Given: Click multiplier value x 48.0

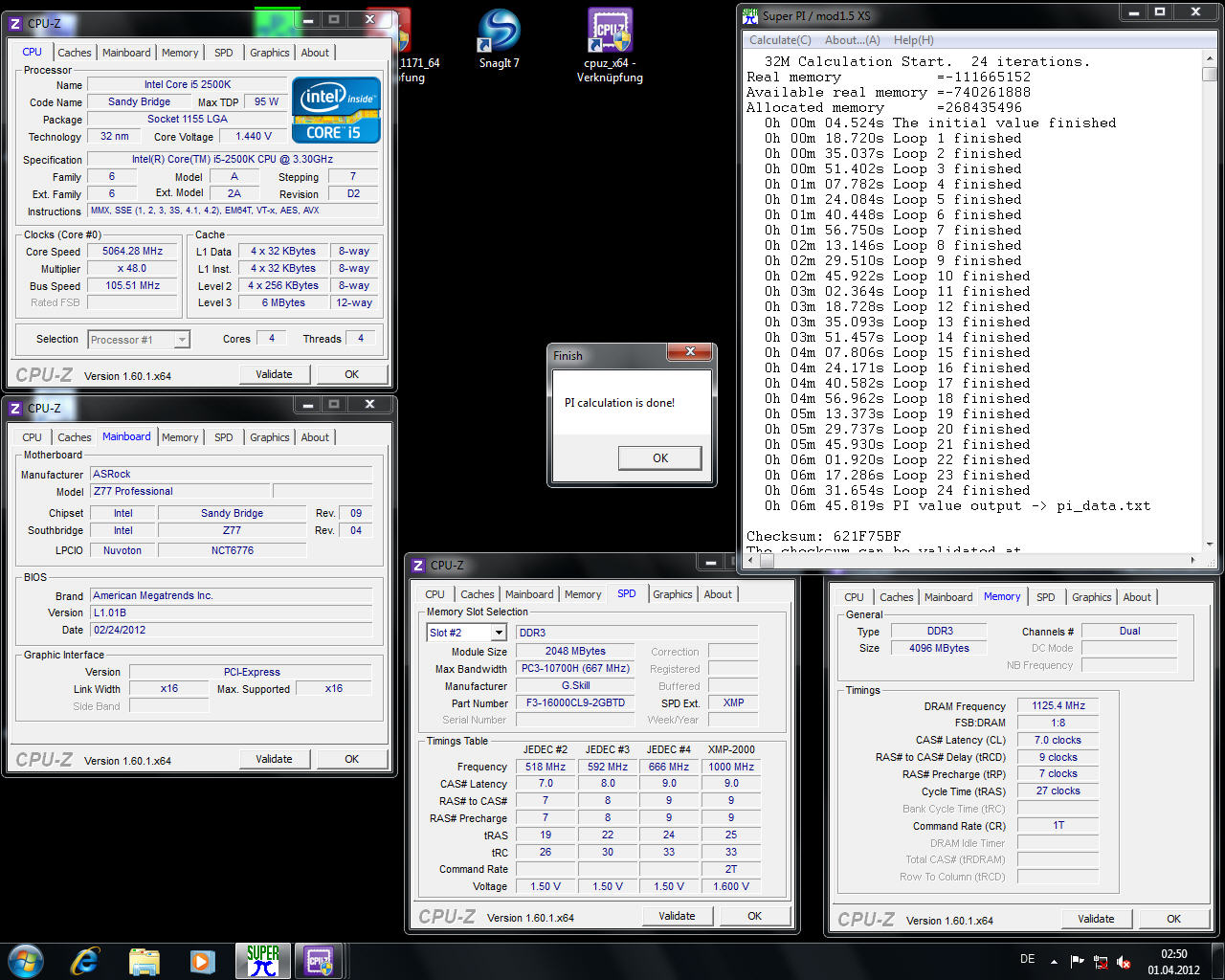Looking at the screenshot, I should (x=132, y=268).
